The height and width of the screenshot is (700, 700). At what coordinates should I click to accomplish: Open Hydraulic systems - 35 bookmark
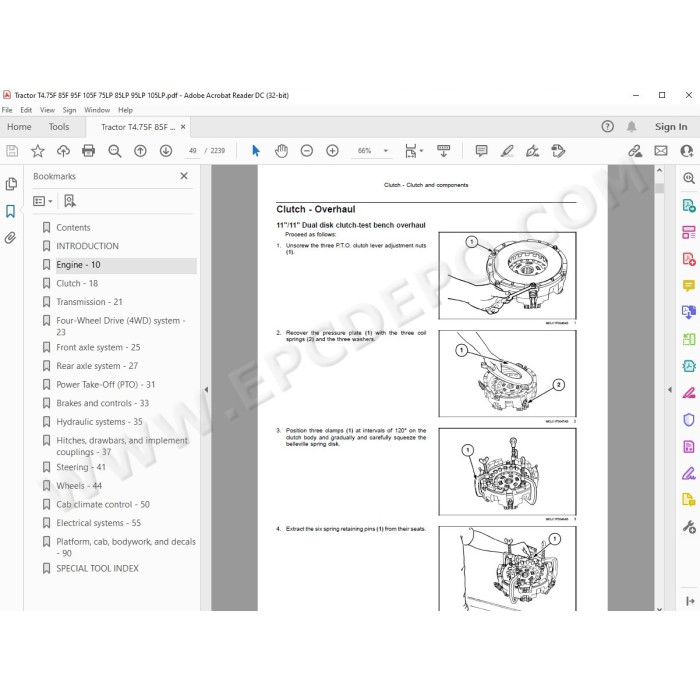click(99, 422)
